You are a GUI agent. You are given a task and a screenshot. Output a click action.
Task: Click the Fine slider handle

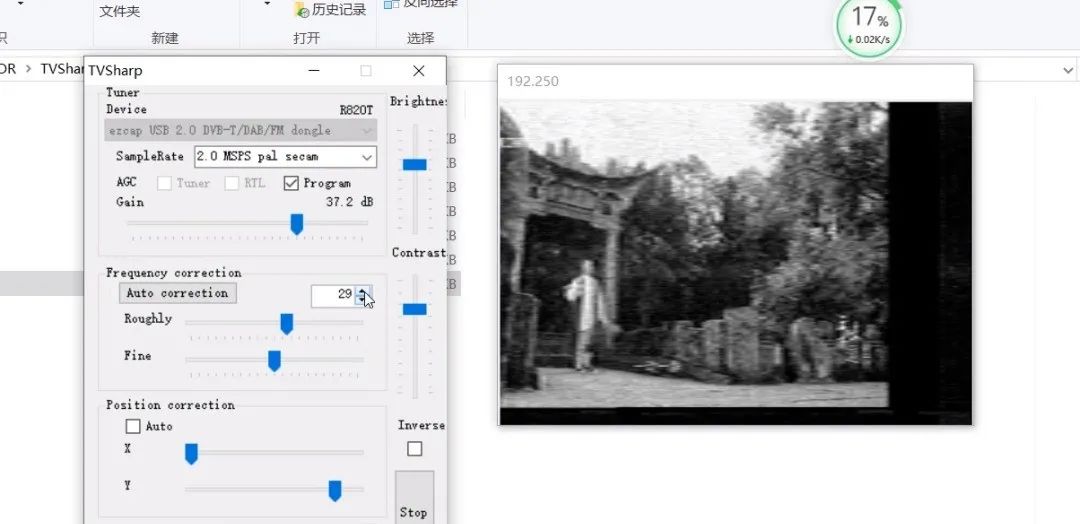click(x=274, y=361)
